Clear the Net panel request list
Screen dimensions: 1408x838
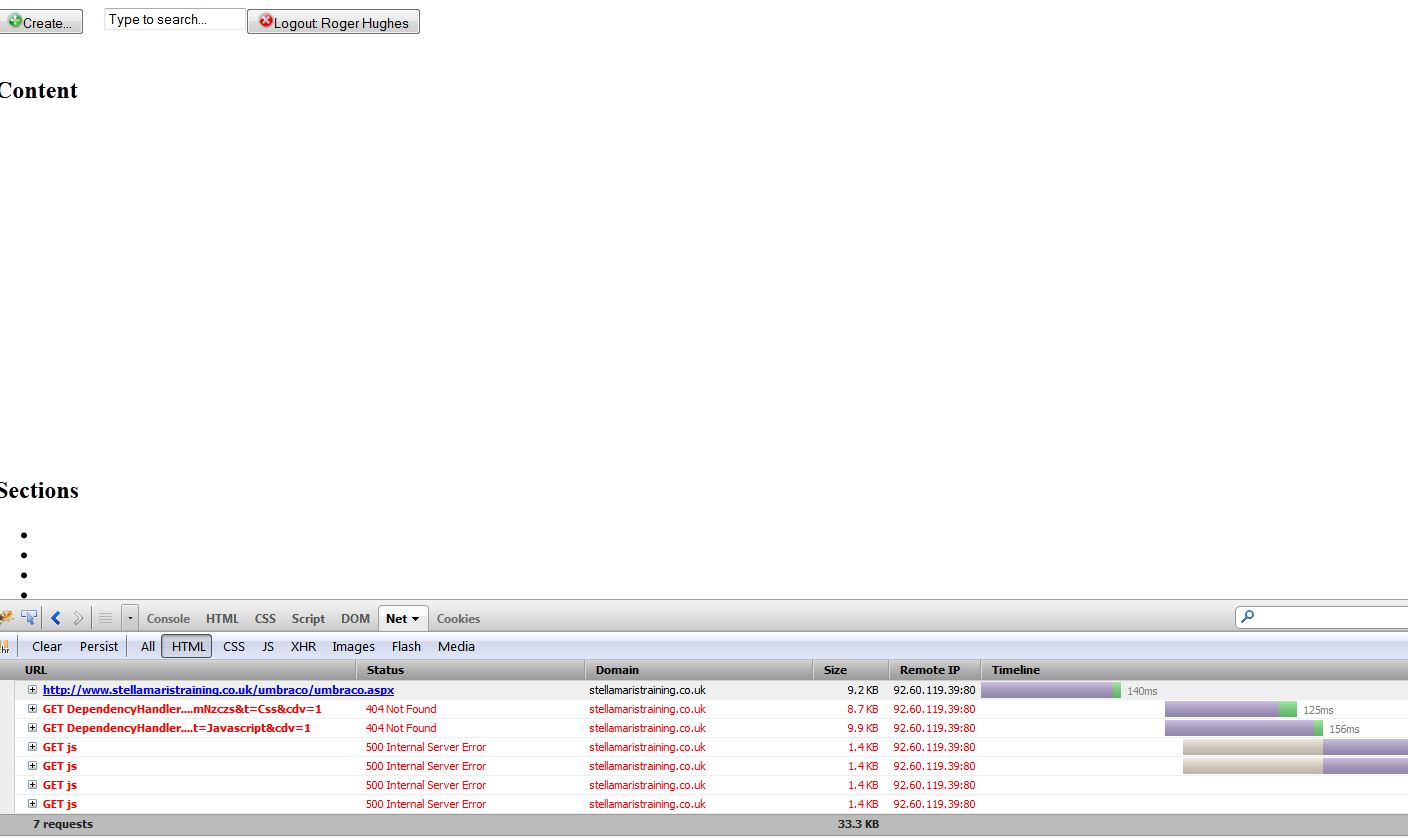click(x=47, y=646)
